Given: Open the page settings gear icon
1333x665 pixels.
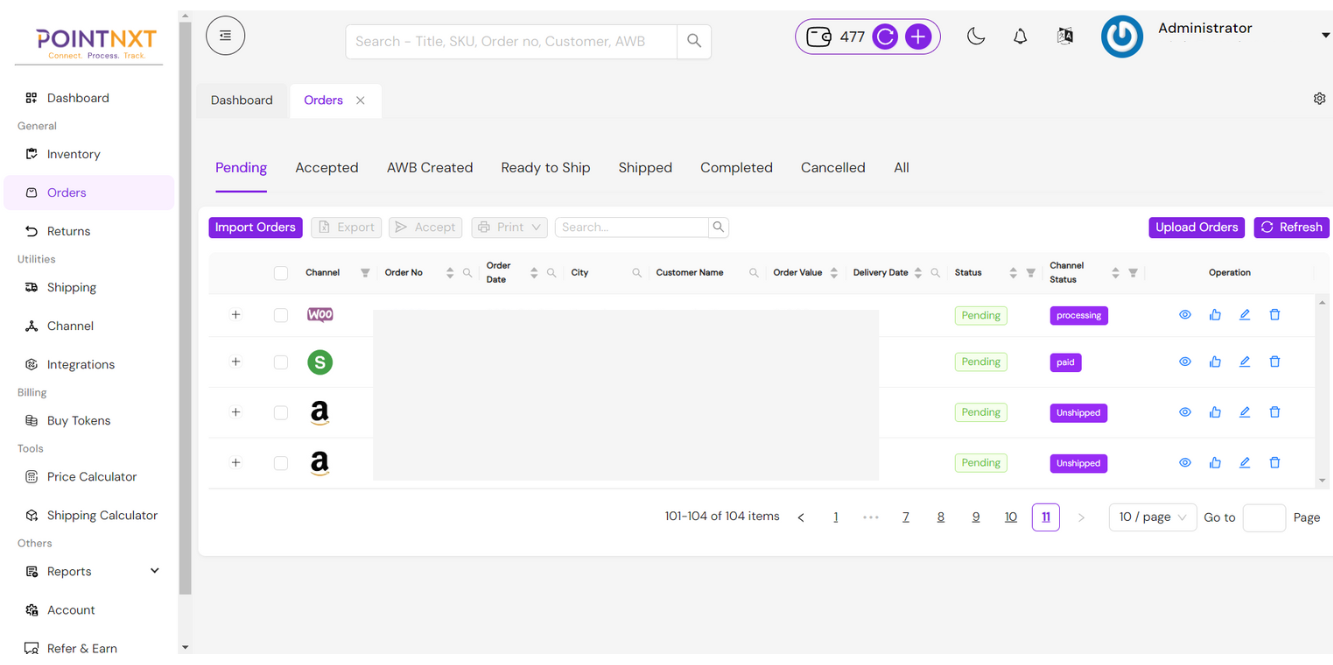Looking at the screenshot, I should pyautogui.click(x=1319, y=99).
